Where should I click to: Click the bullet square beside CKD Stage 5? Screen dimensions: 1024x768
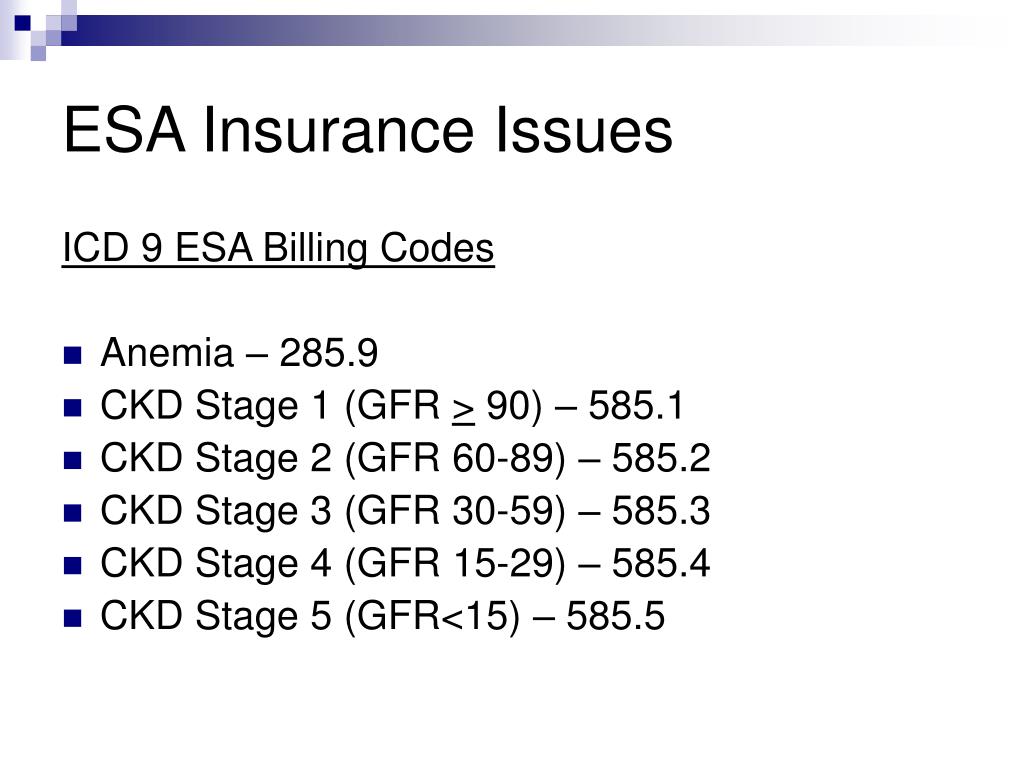[x=72, y=618]
